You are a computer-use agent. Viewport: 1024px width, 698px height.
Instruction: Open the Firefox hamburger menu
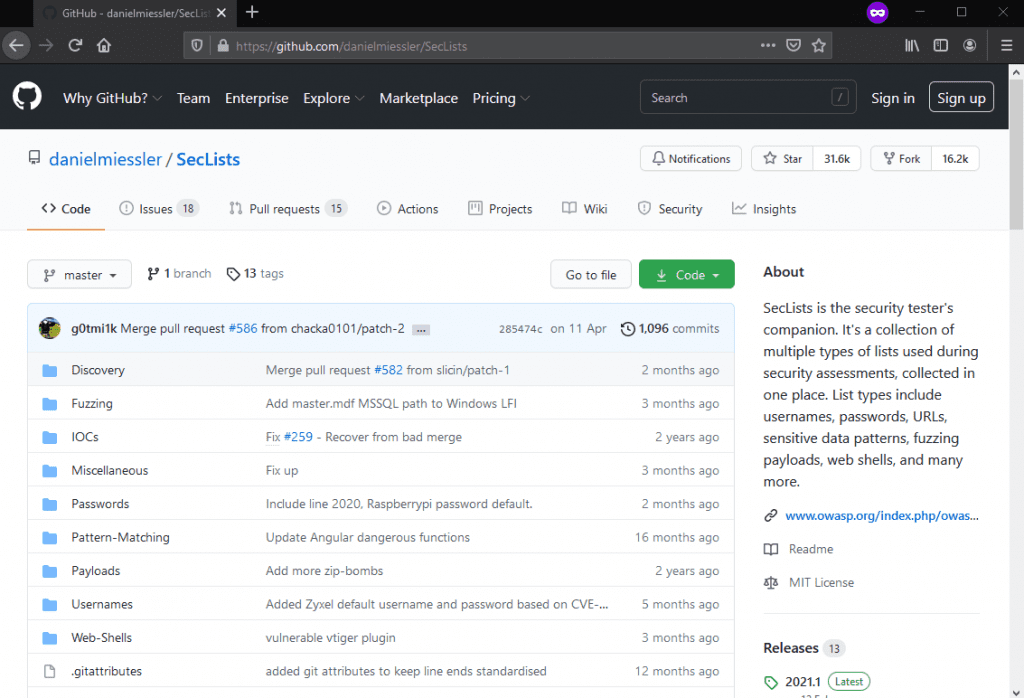pyautogui.click(x=1006, y=45)
